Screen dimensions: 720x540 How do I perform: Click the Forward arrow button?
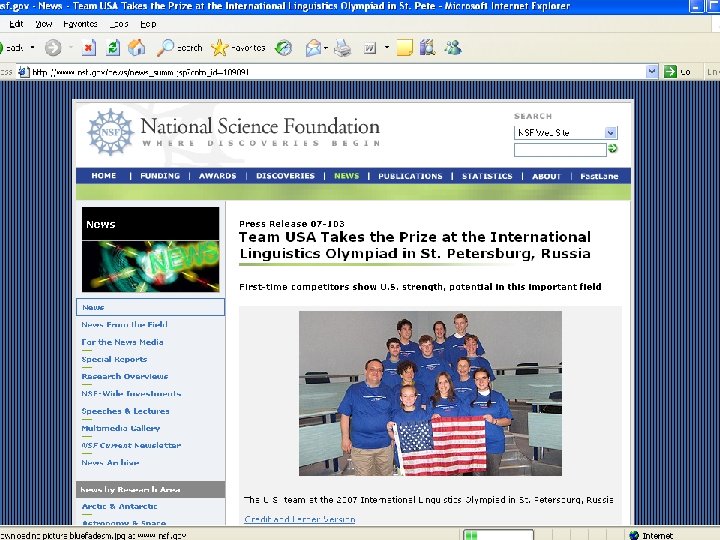53,47
